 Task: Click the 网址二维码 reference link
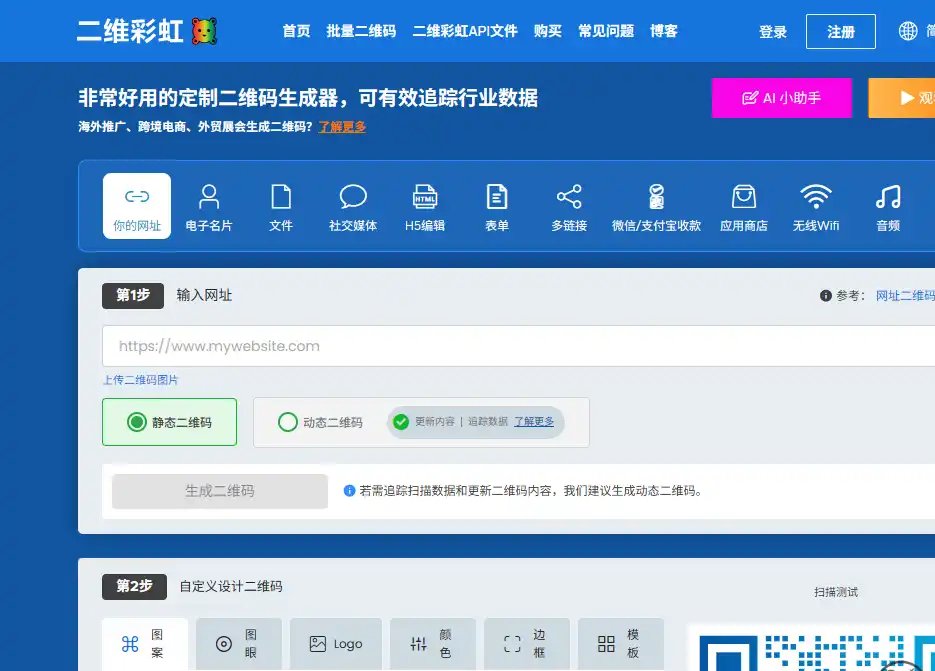coord(905,296)
